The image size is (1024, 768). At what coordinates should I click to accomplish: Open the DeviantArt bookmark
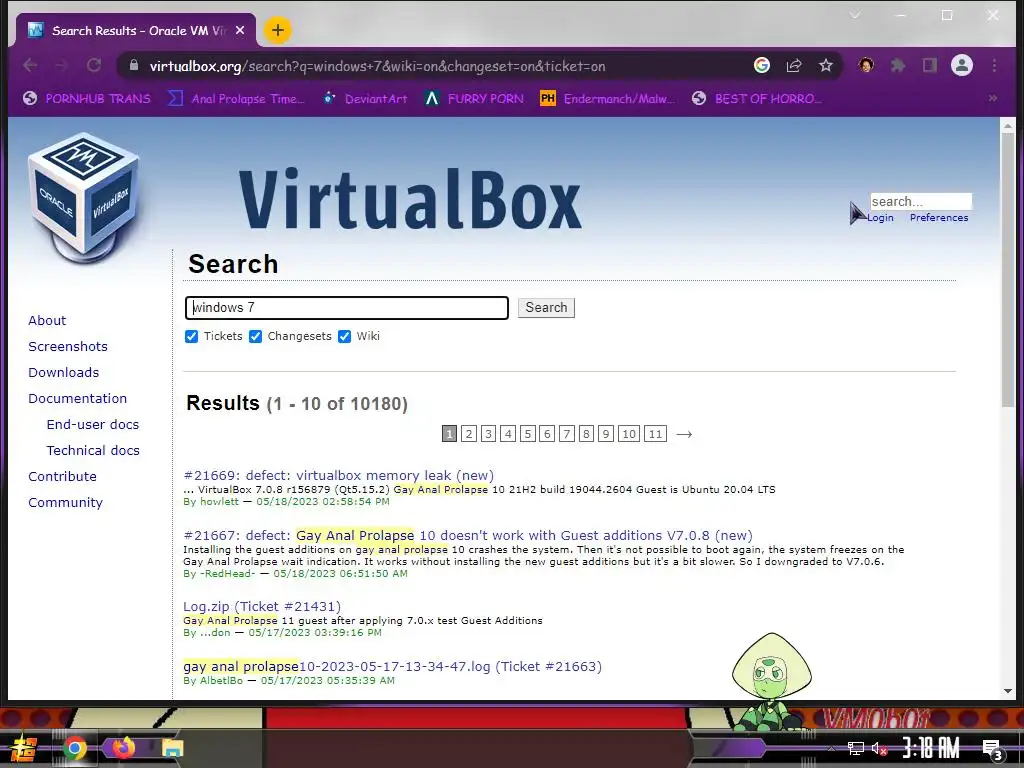(365, 99)
